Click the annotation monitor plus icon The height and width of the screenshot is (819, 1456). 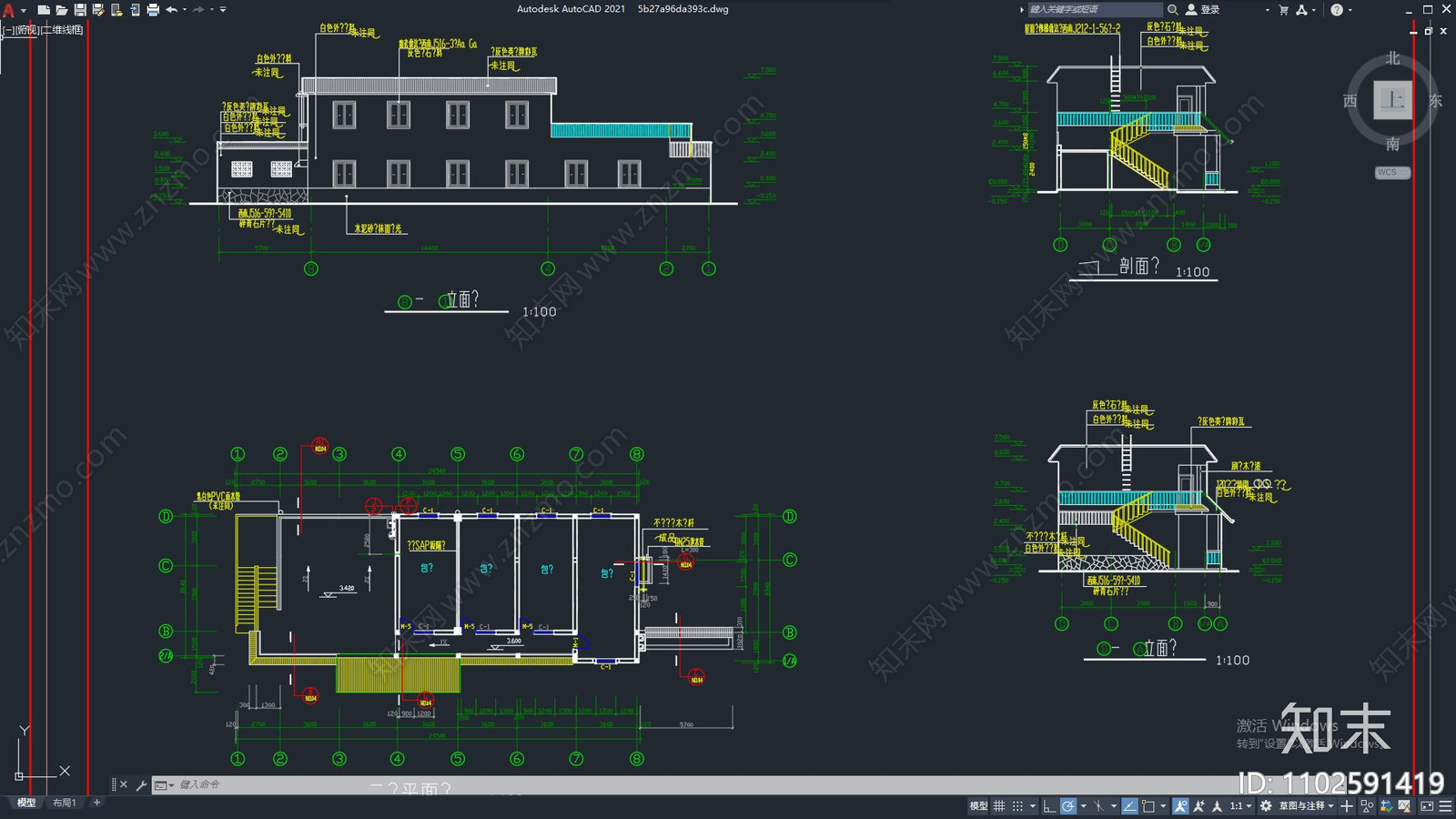[x=1347, y=806]
